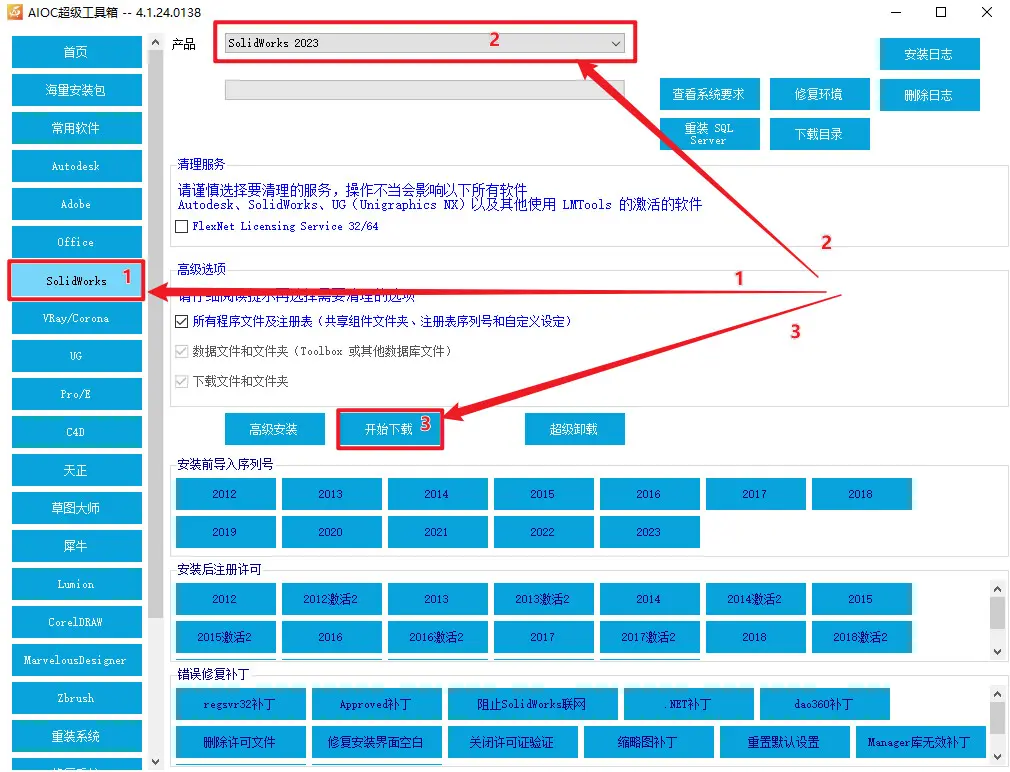
Task: Click the 修复安装界面空白 button
Action: 377,742
